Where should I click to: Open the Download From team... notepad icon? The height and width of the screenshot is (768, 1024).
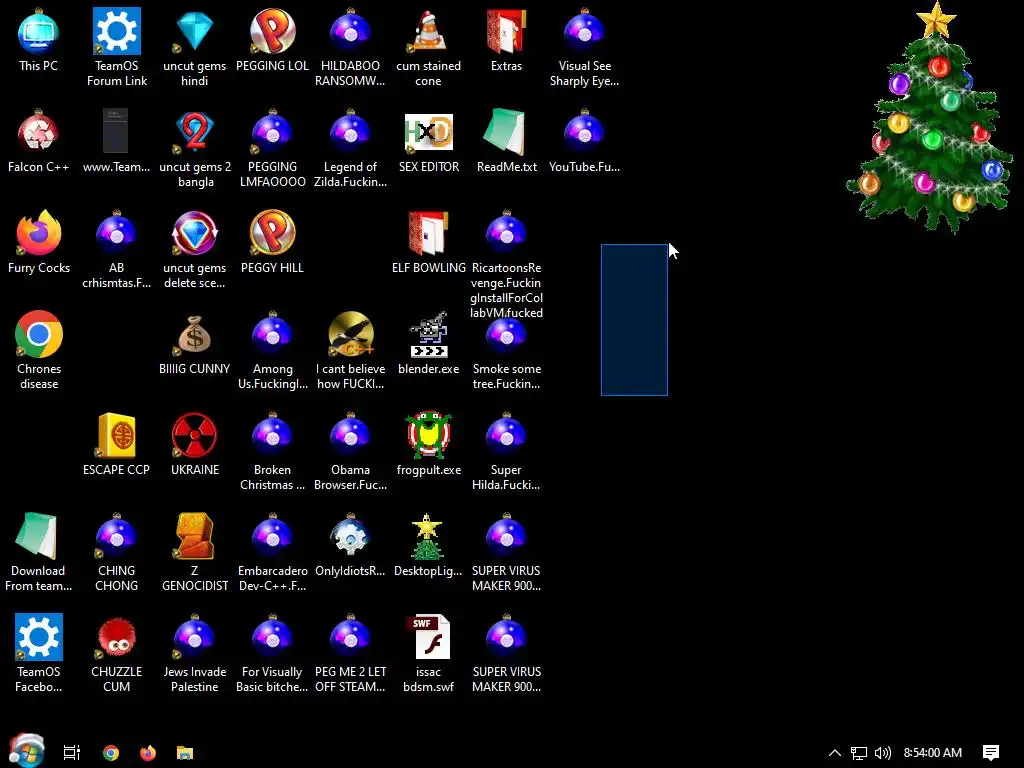click(x=37, y=536)
